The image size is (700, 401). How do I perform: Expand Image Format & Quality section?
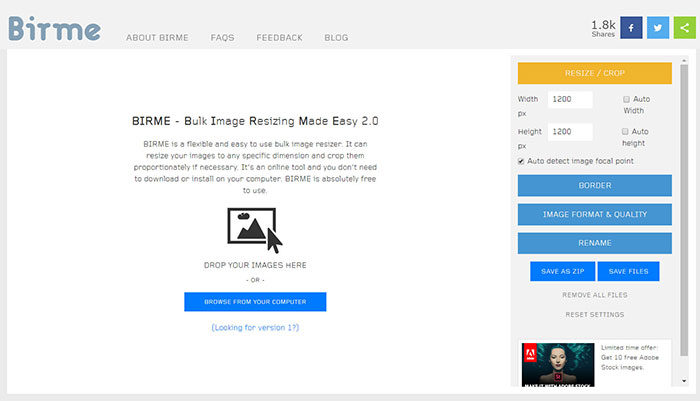[x=595, y=214]
